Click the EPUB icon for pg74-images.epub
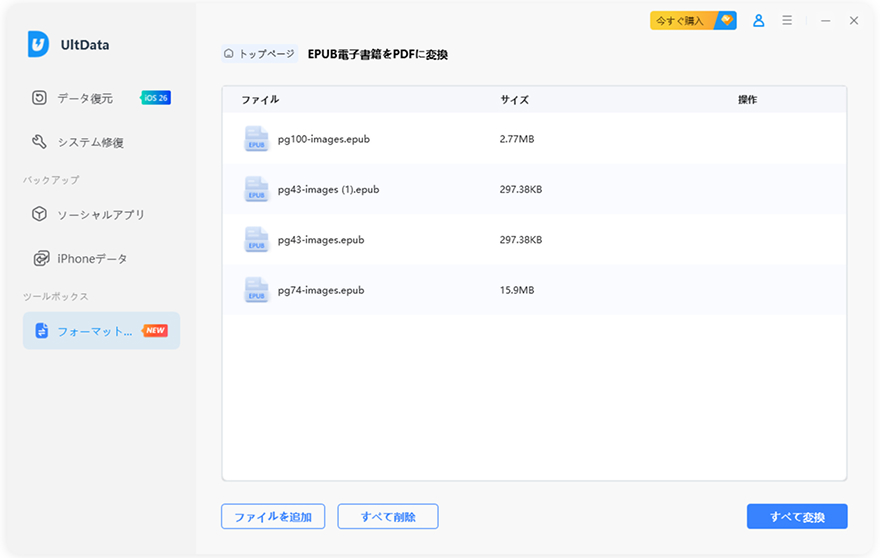Viewport: 880px width, 558px height. tap(256, 290)
